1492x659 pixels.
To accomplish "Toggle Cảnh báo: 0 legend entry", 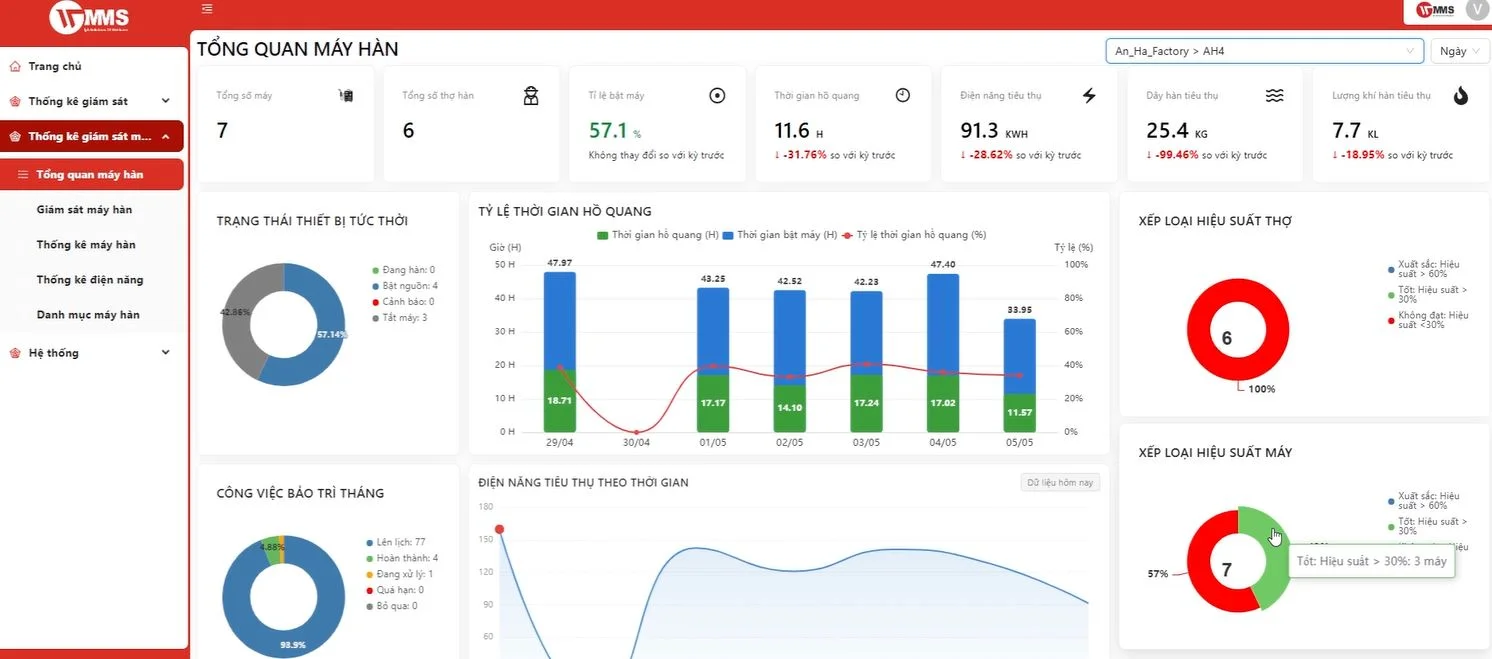I will [403, 302].
